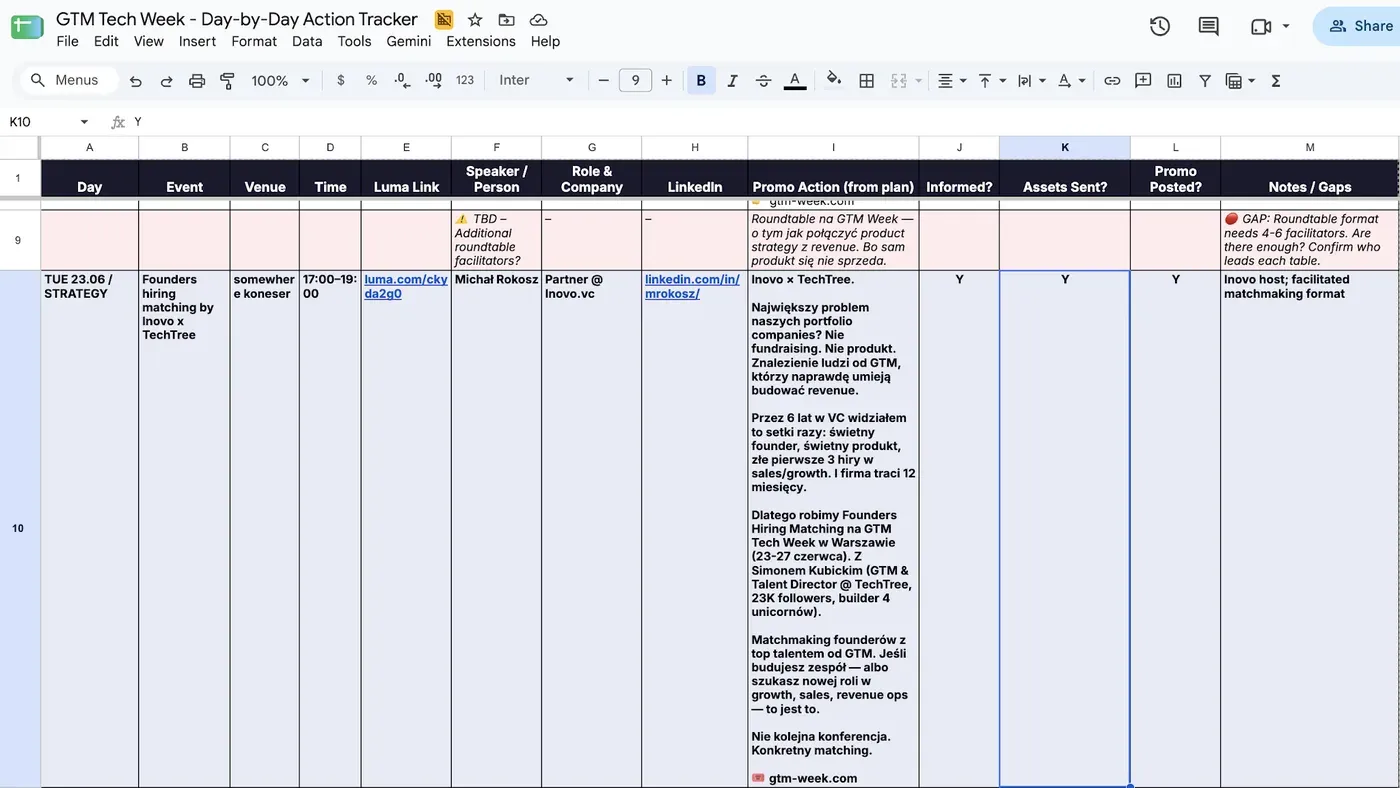Format as percent with the percent icon
Image resolution: width=1400 pixels, height=788 pixels.
click(371, 80)
